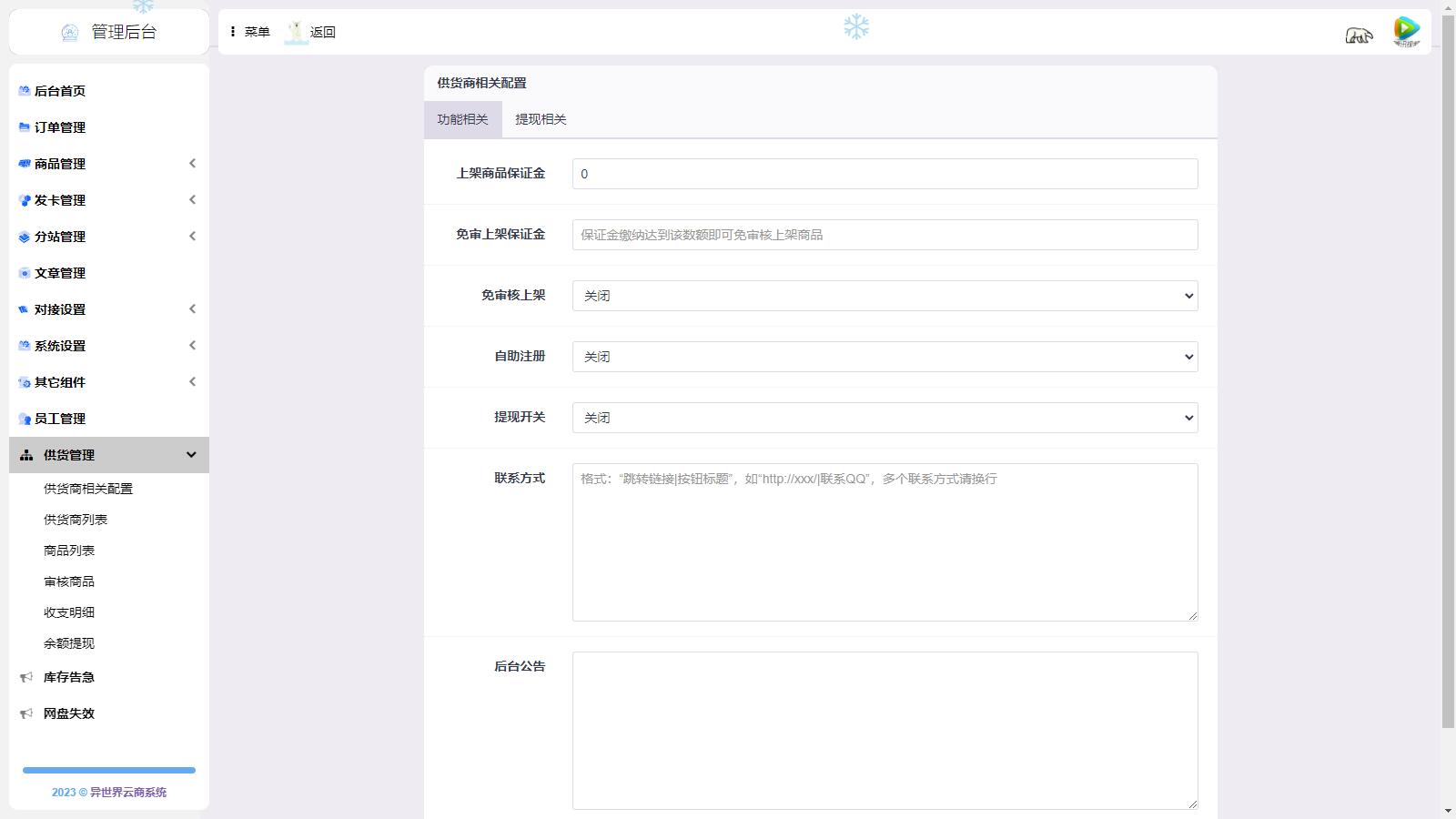Click the 上架商品保证金 input field
The height and width of the screenshot is (819, 1456).
point(885,174)
